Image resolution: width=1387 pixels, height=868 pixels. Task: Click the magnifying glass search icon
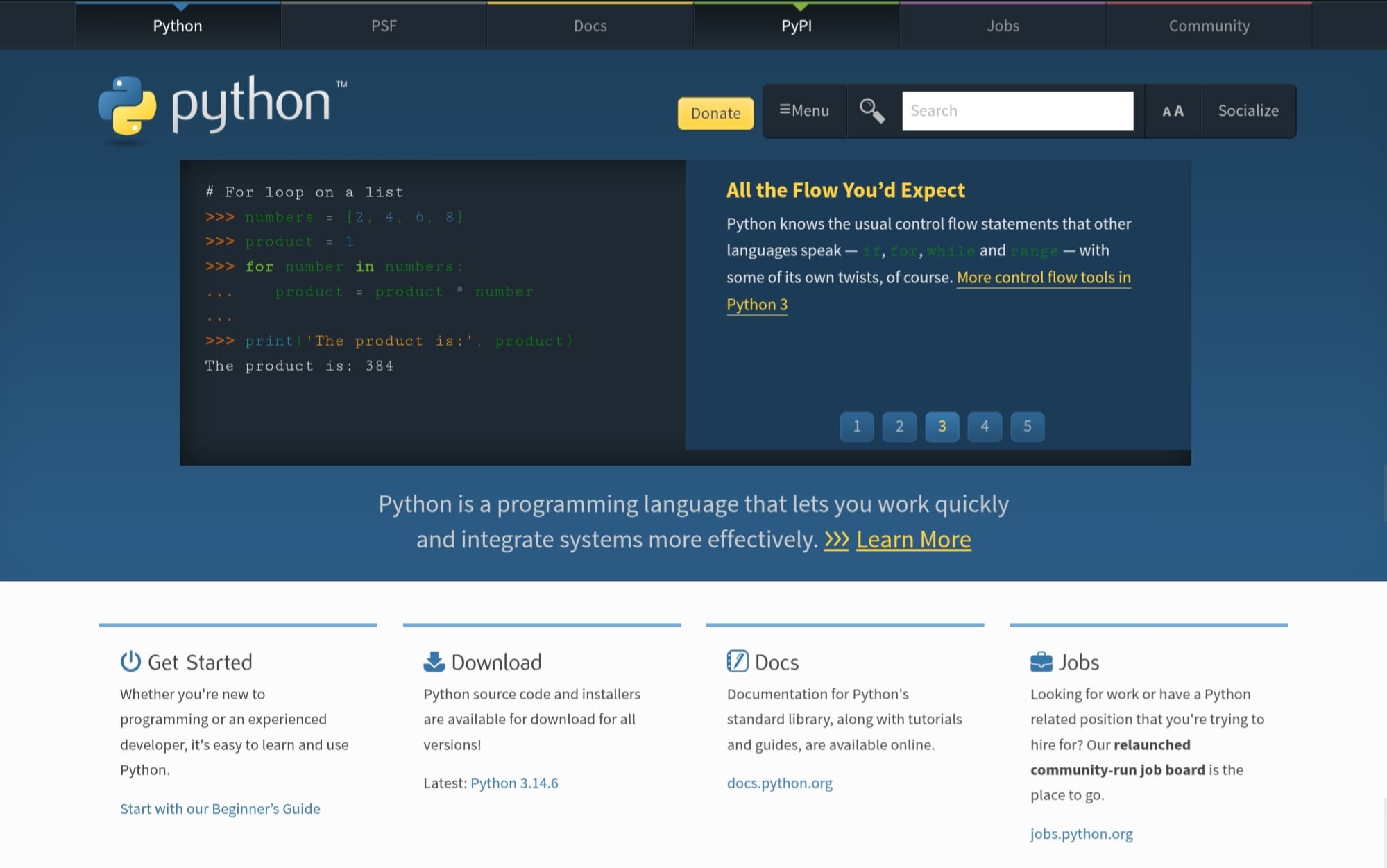click(x=872, y=111)
